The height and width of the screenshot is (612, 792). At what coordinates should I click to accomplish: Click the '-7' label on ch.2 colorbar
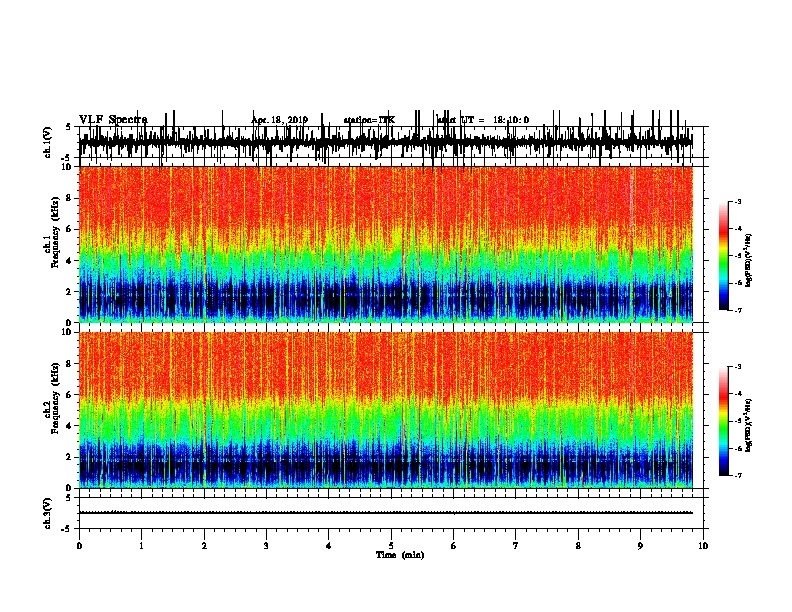coord(737,475)
